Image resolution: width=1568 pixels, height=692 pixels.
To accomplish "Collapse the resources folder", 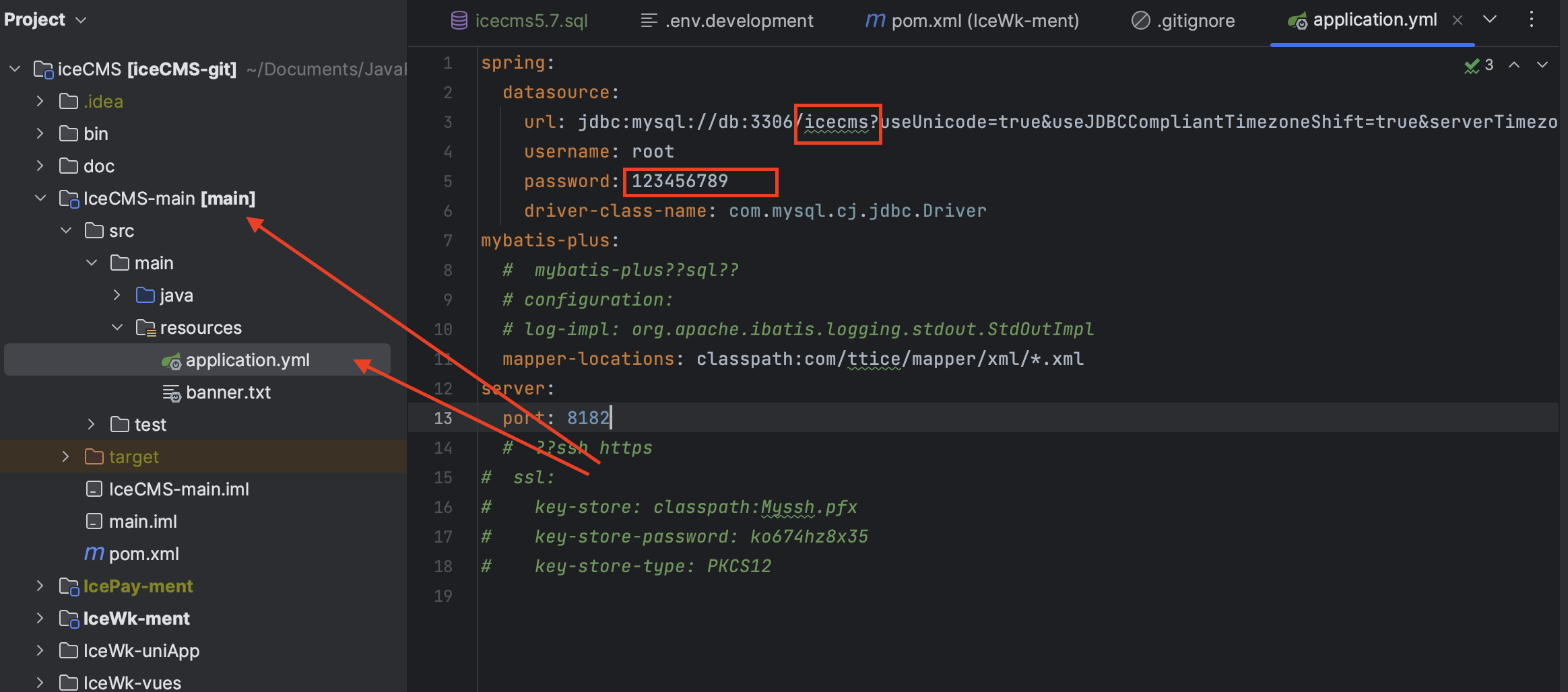I will tap(117, 327).
